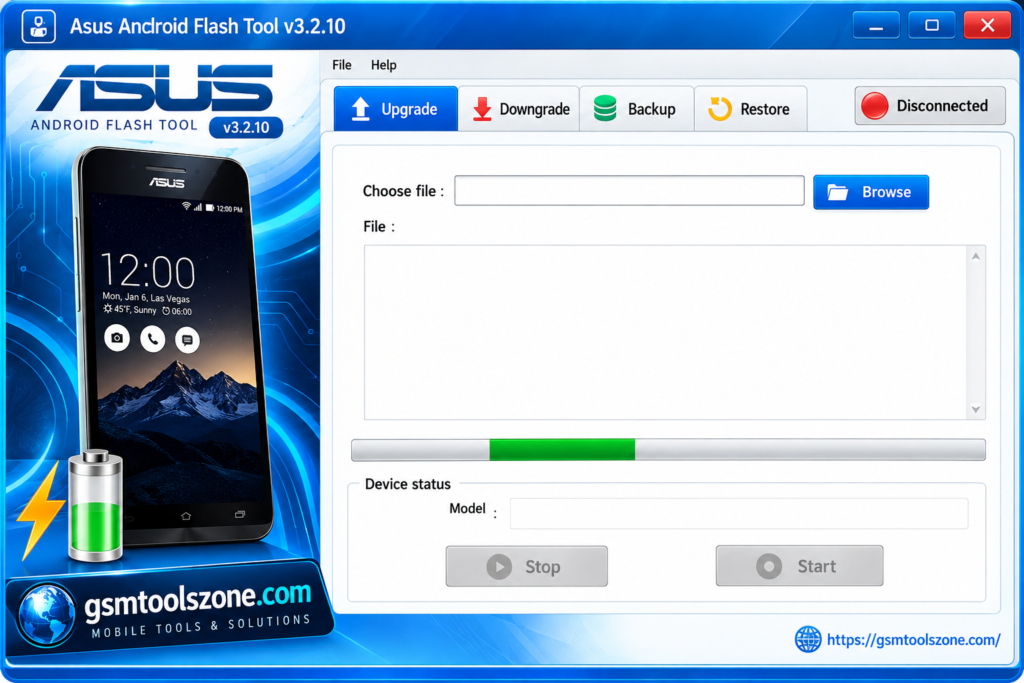The image size is (1024, 683).
Task: Click the red down-arrow Downgrade icon
Action: 482,109
